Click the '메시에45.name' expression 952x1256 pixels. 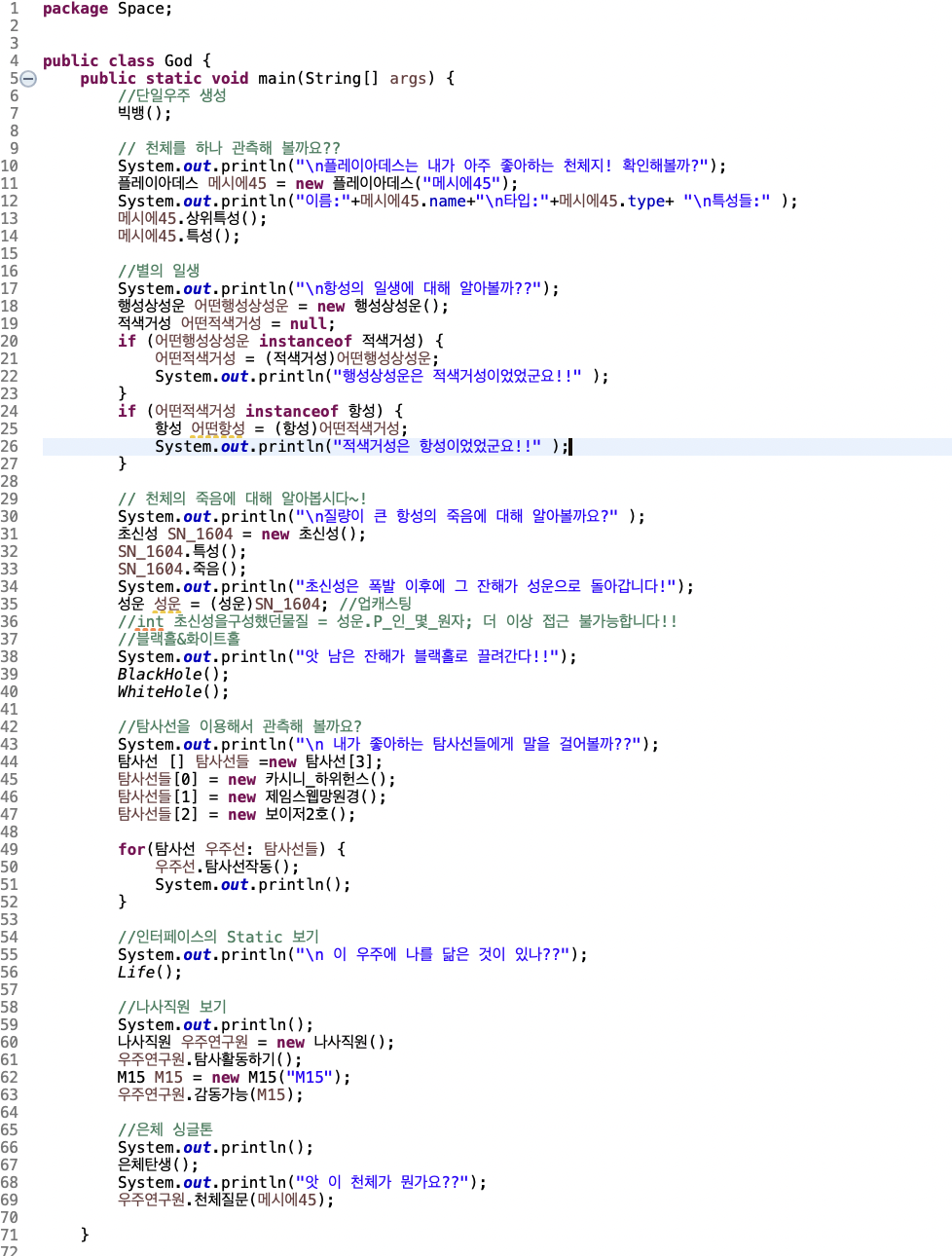[x=413, y=202]
